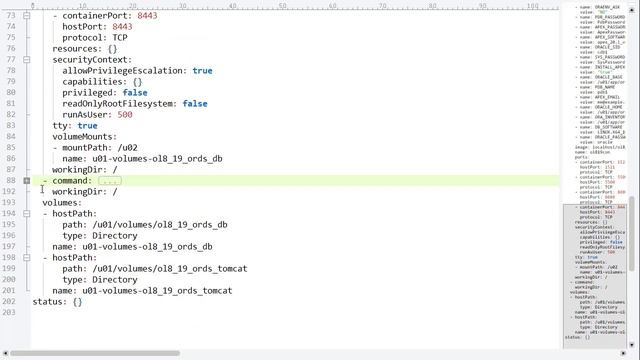Click 'path: /u01/volumes/ol8_19_ords_tomcat' line
This screenshot has height=360, width=640.
tap(155, 269)
